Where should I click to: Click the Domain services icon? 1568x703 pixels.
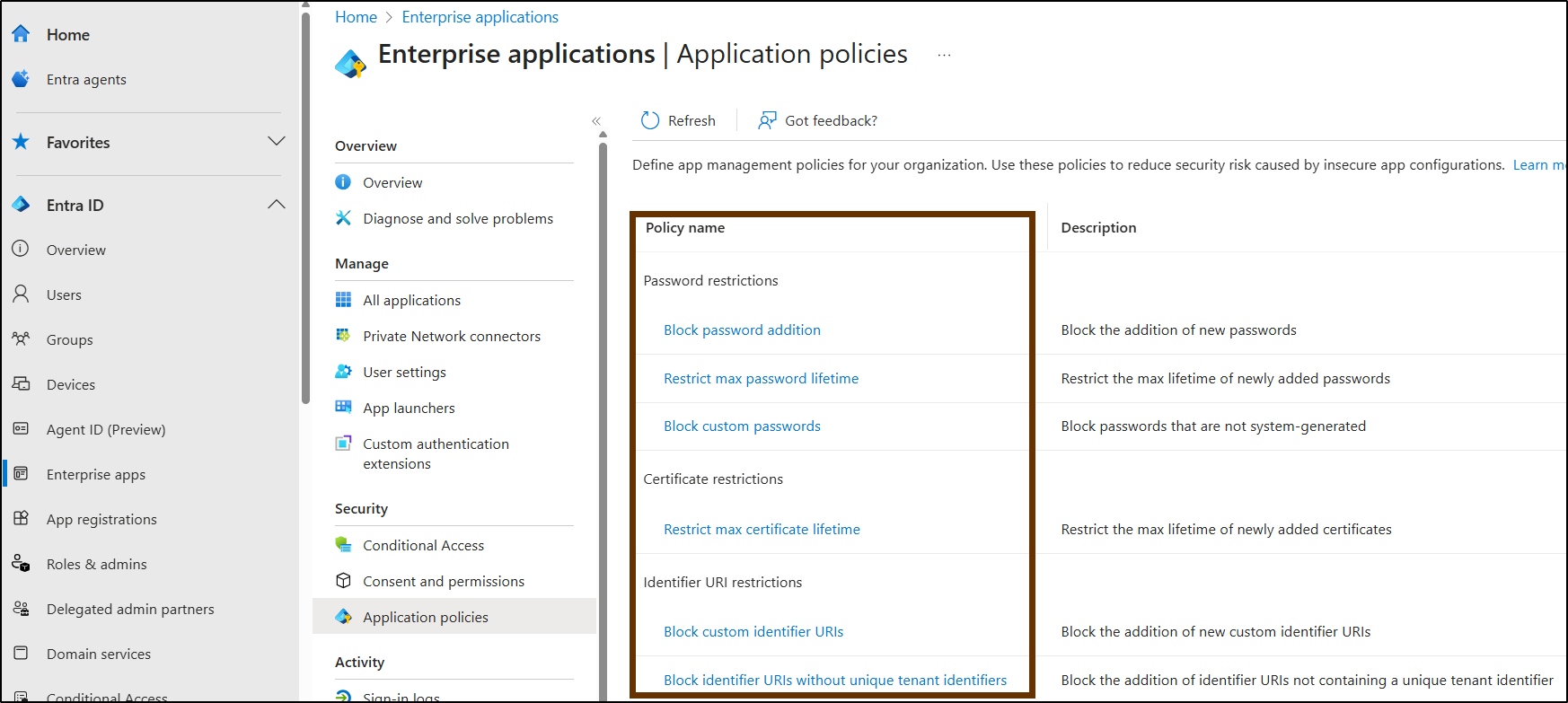tap(21, 653)
